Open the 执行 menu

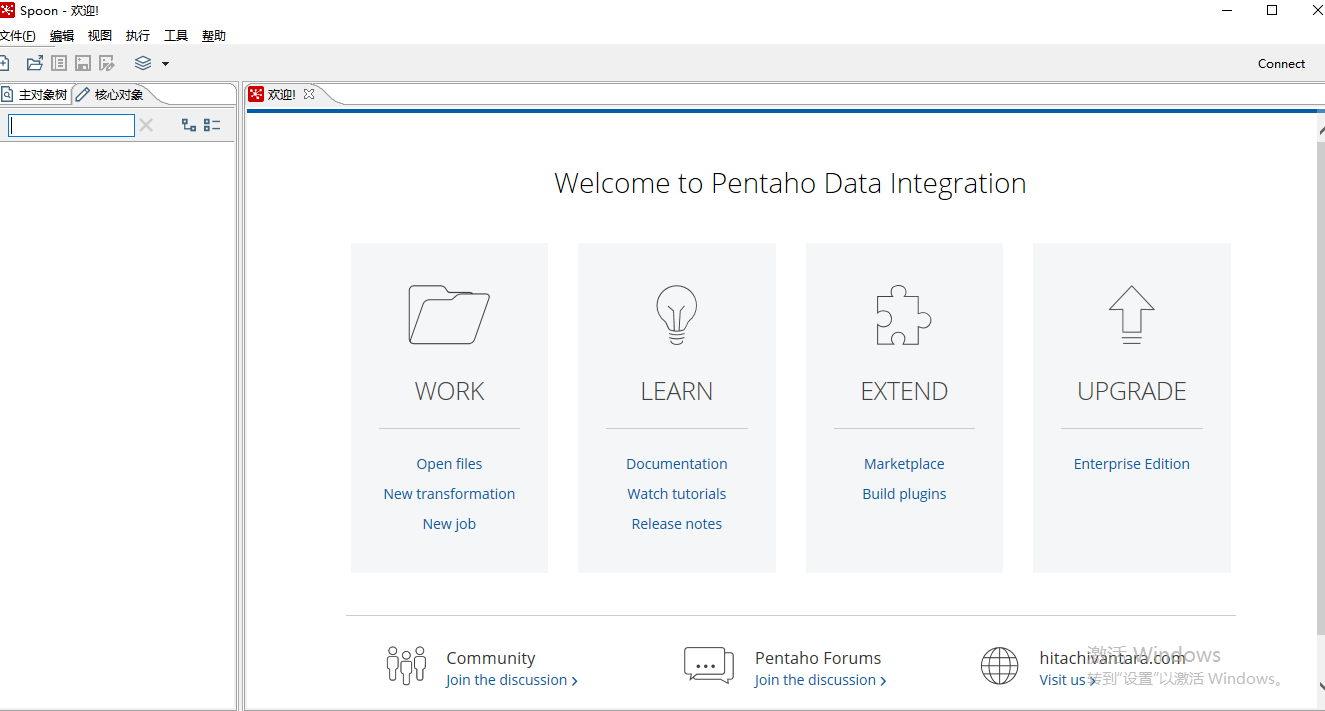(x=138, y=36)
